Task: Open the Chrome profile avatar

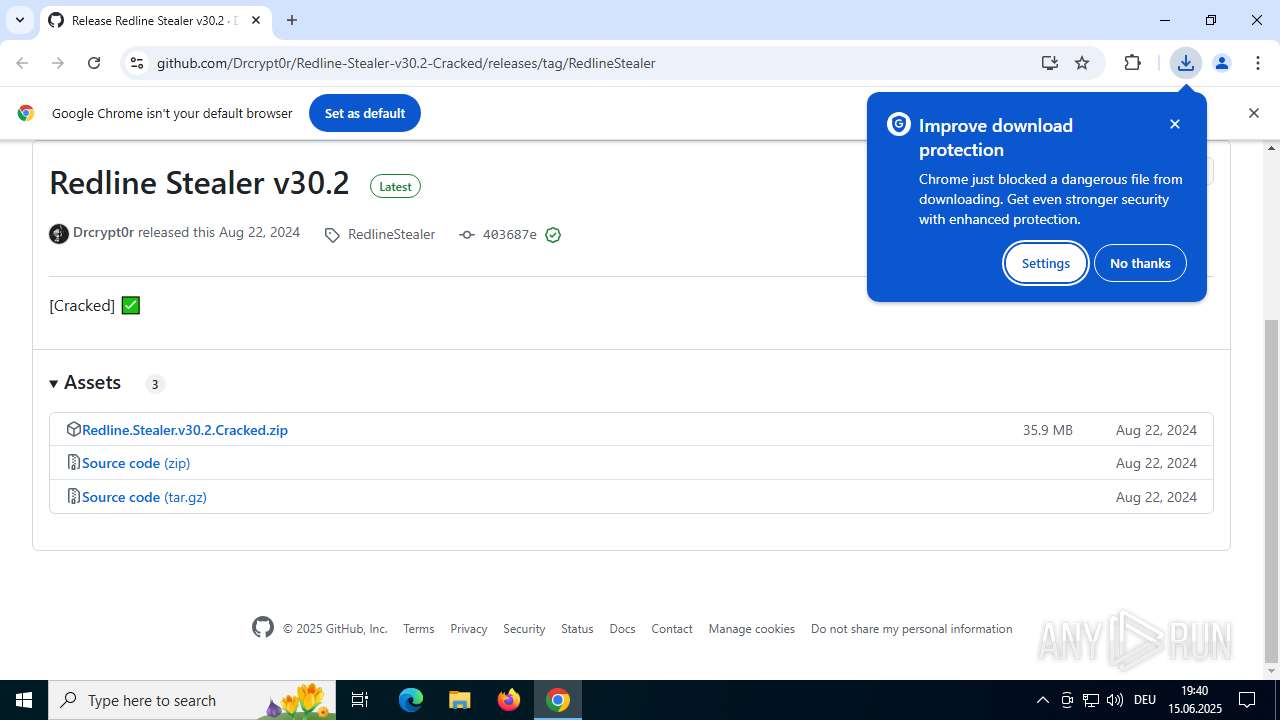Action: [x=1221, y=63]
